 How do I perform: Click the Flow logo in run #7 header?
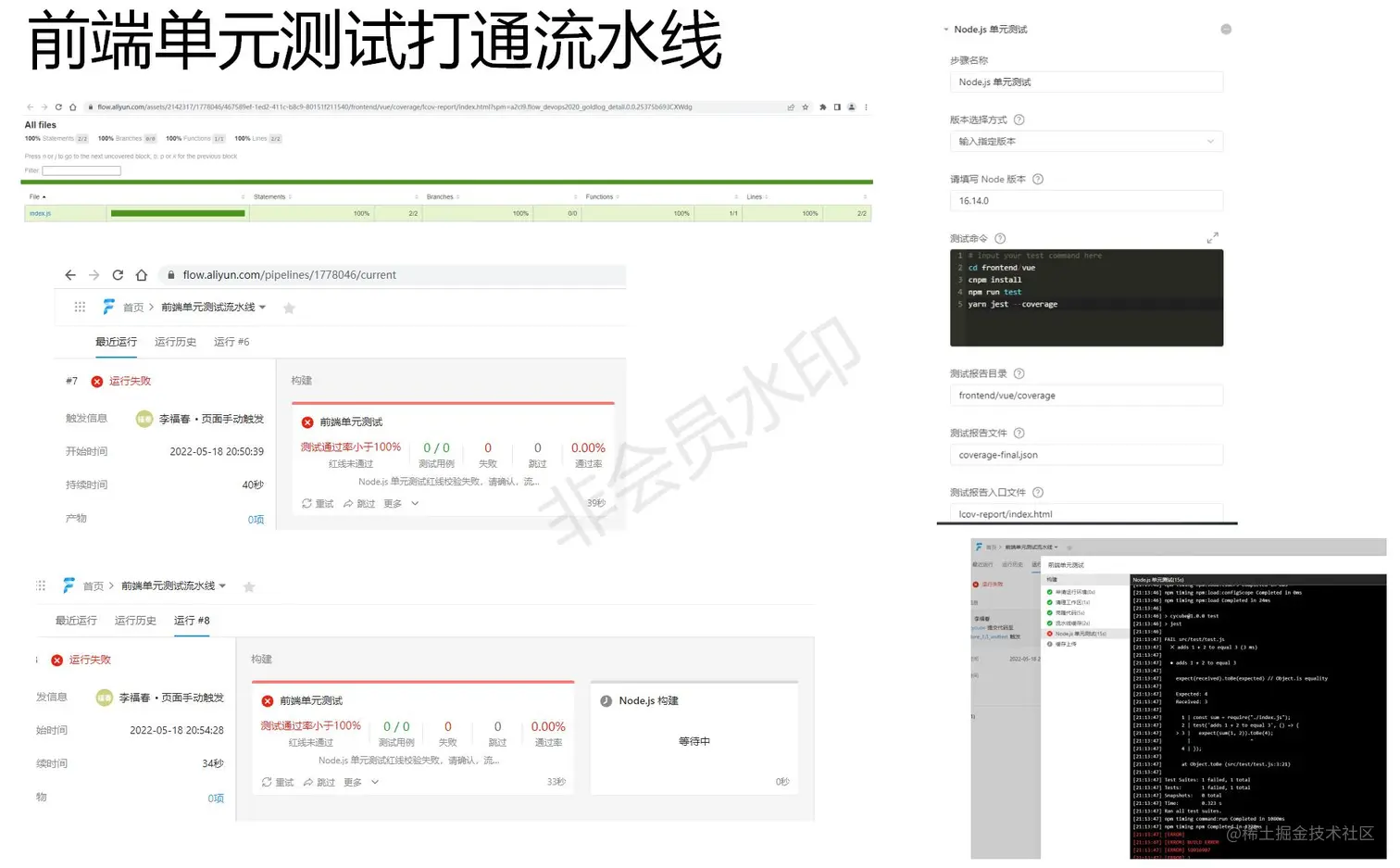[109, 307]
